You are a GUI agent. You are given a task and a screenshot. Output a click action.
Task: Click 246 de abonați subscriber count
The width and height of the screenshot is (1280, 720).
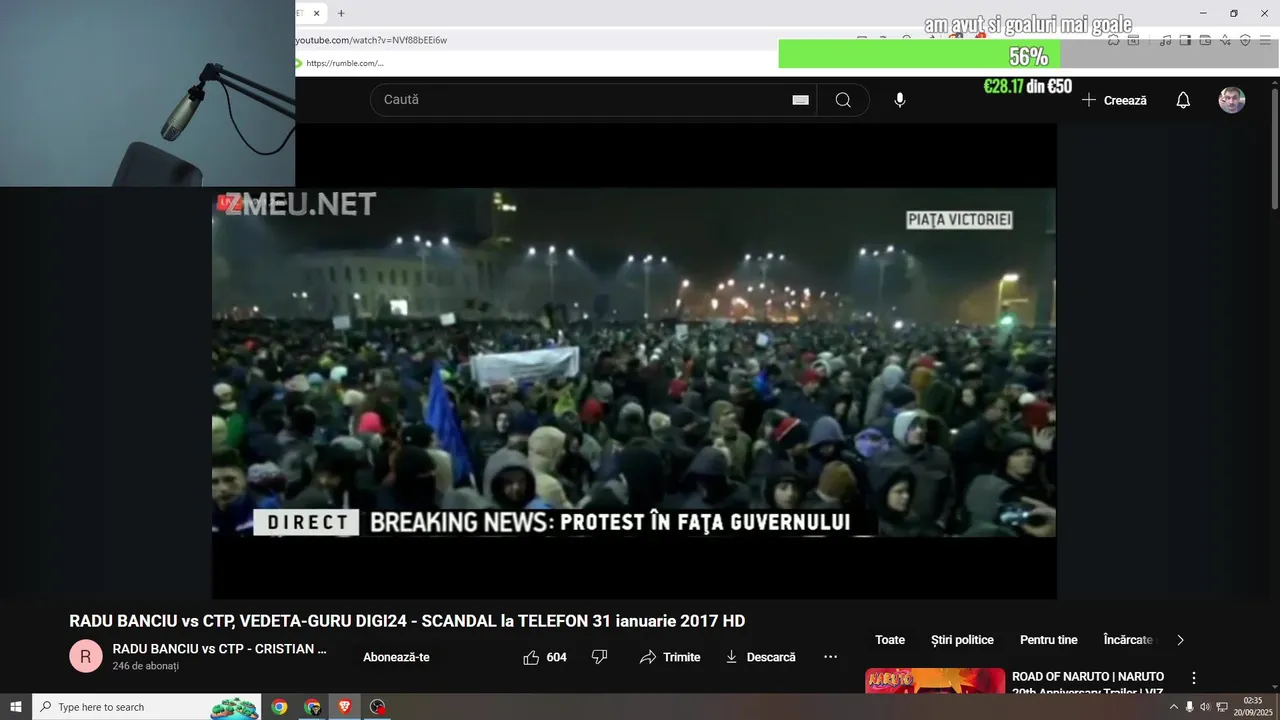coord(146,666)
